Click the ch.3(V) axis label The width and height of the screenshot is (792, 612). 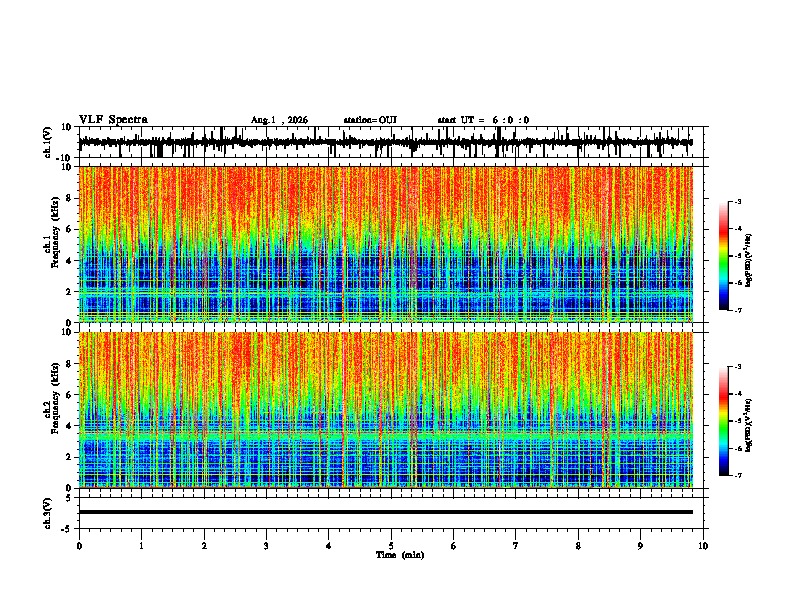[x=48, y=513]
